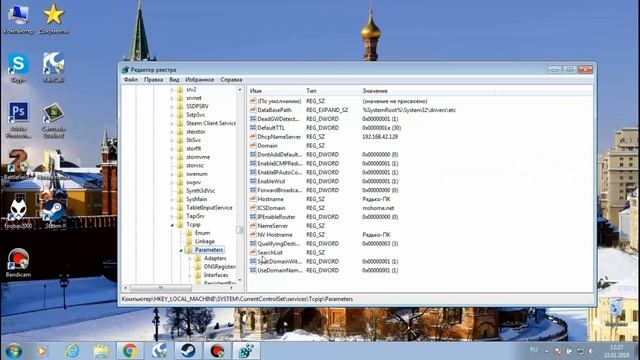This screenshot has width=640, height=360.
Task: Open the Skype desktop shortcut
Action: coord(18,67)
